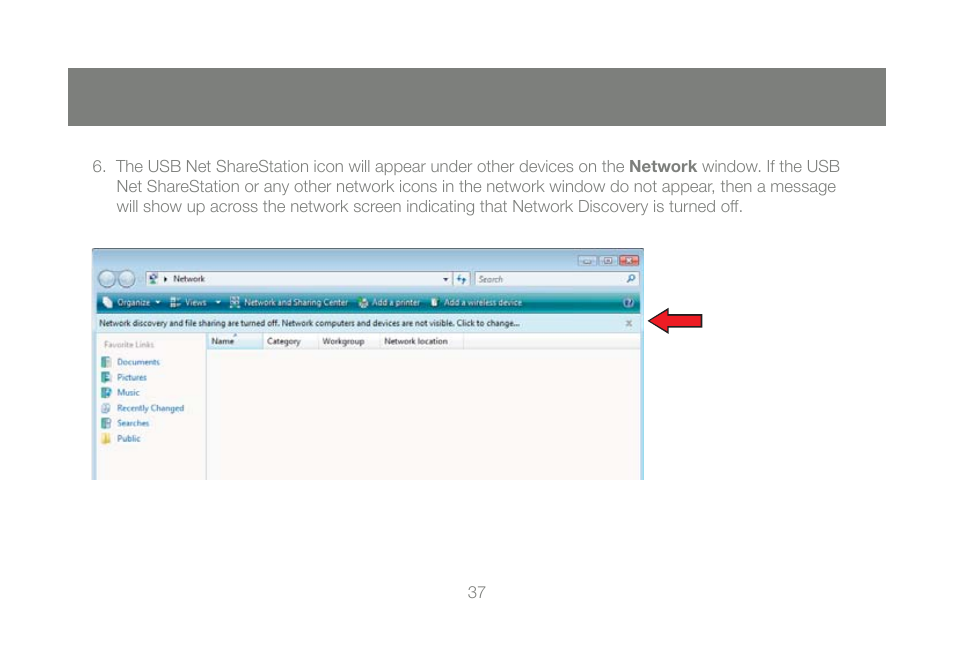Click the Add a wireless device icon
This screenshot has height=665, width=954.
point(435,302)
